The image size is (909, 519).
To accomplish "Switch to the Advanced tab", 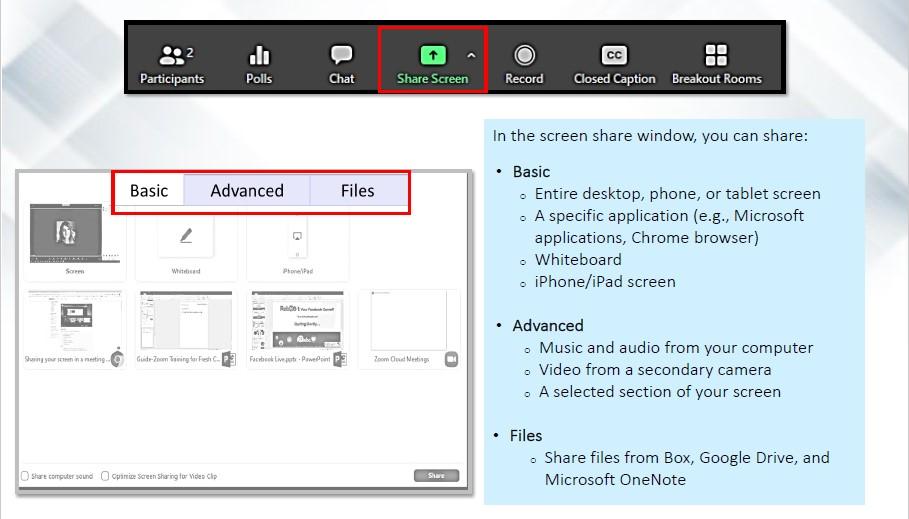I will pyautogui.click(x=247, y=191).
